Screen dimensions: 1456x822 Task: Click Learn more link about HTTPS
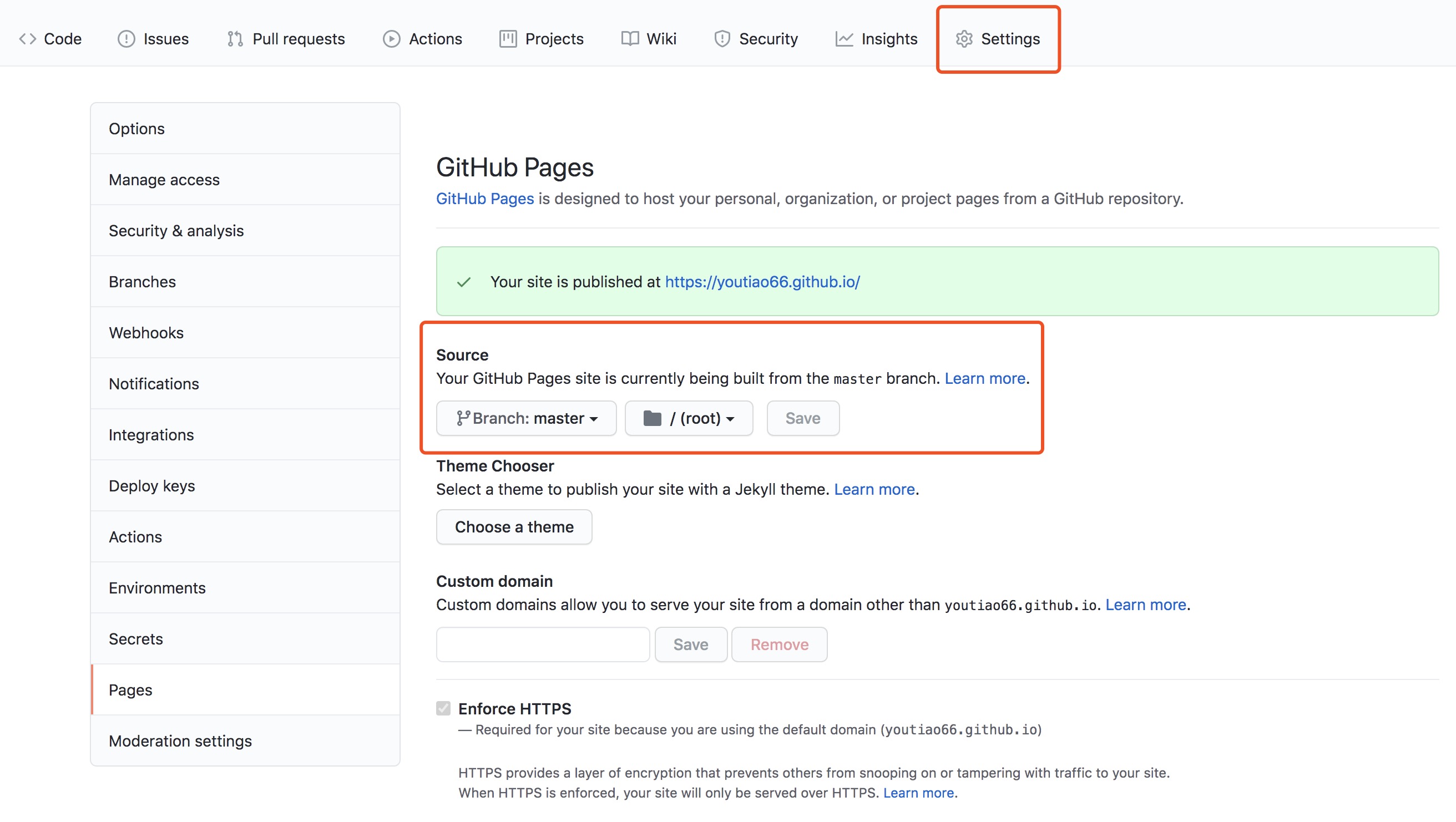919,793
